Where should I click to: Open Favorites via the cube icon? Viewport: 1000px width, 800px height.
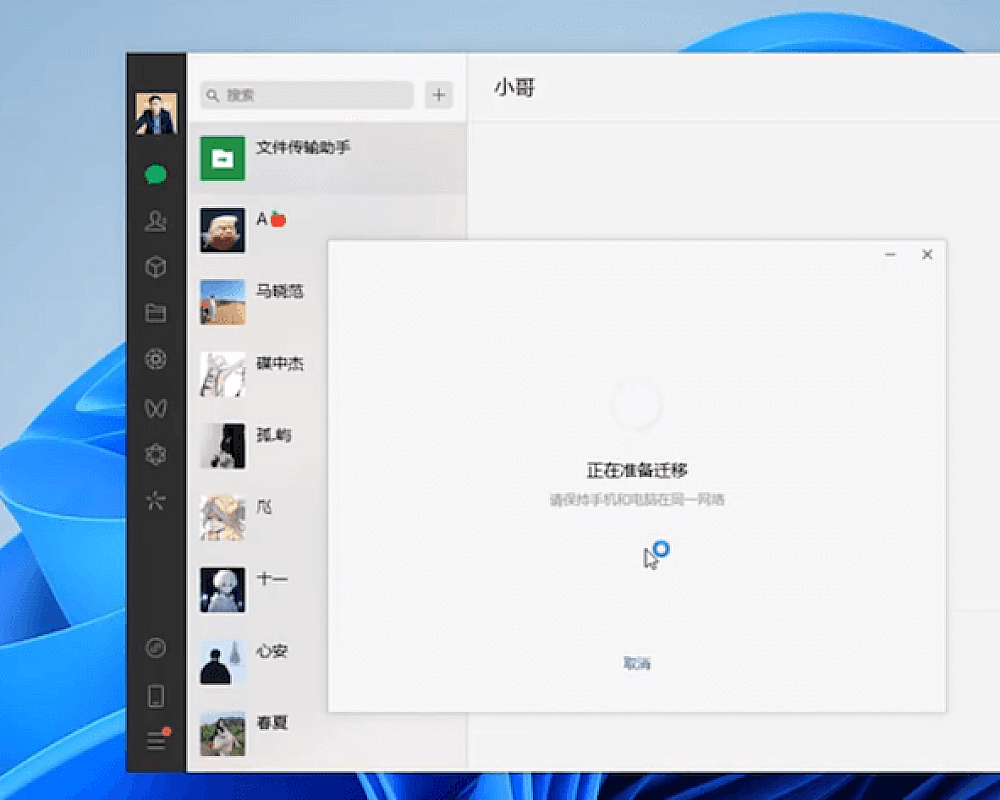(x=155, y=267)
